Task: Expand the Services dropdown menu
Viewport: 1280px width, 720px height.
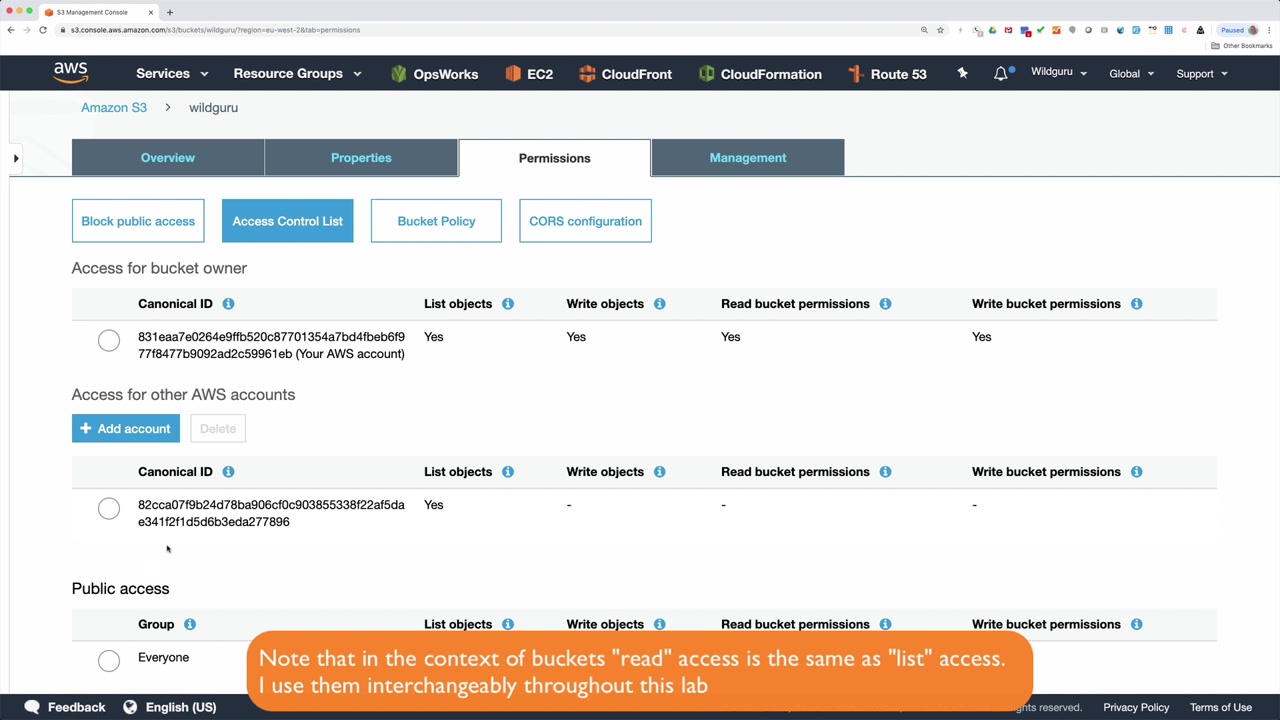Action: point(172,74)
